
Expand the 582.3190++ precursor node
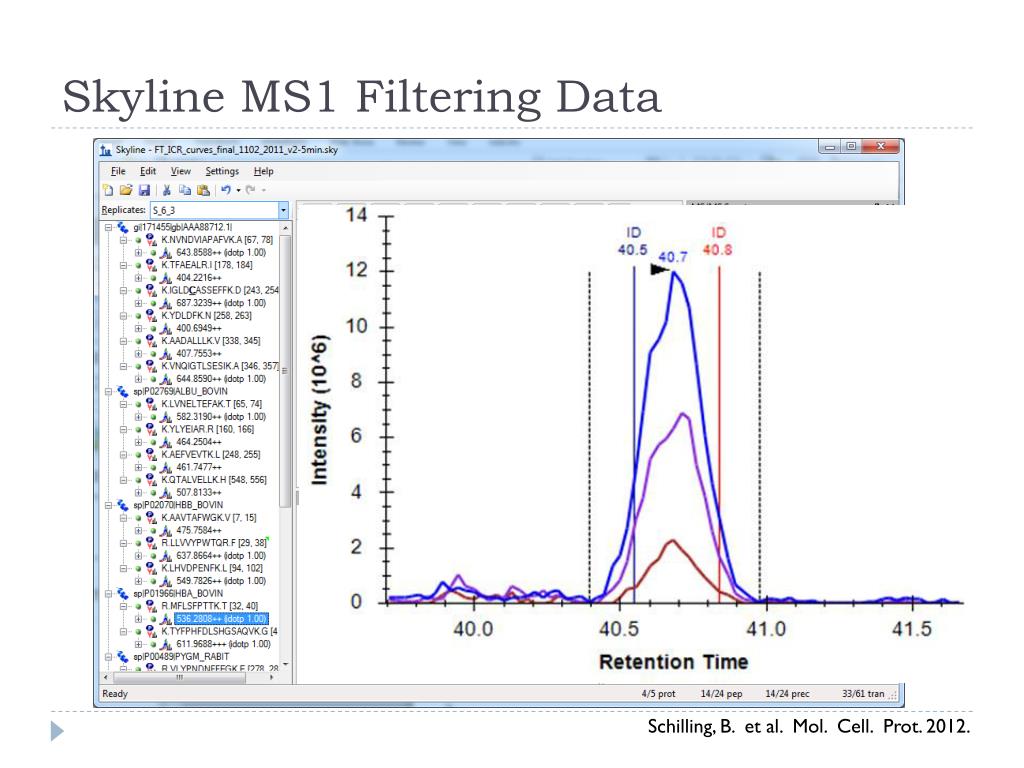pyautogui.click(x=138, y=417)
